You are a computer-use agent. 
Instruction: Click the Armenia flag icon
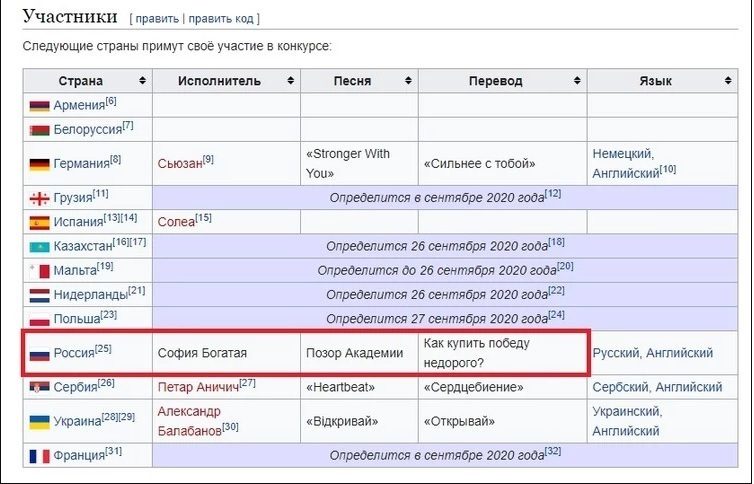pos(39,106)
